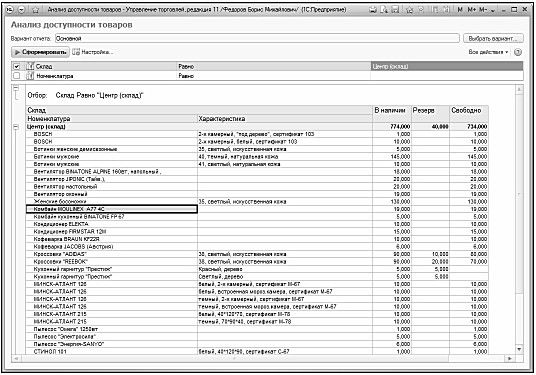Click the horizontal scrollbar right arrow
Viewport: 536px width, 375px height.
pyautogui.click(x=510, y=359)
